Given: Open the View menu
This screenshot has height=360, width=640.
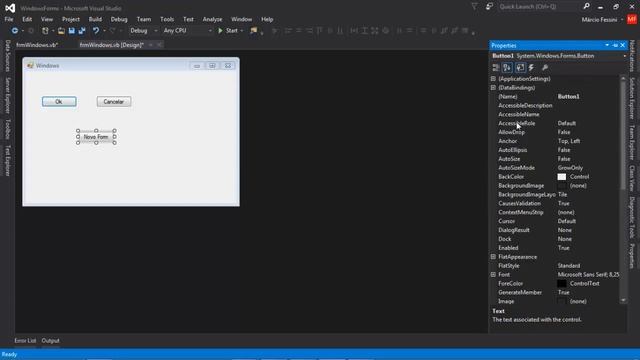Looking at the screenshot, I should (x=47, y=19).
